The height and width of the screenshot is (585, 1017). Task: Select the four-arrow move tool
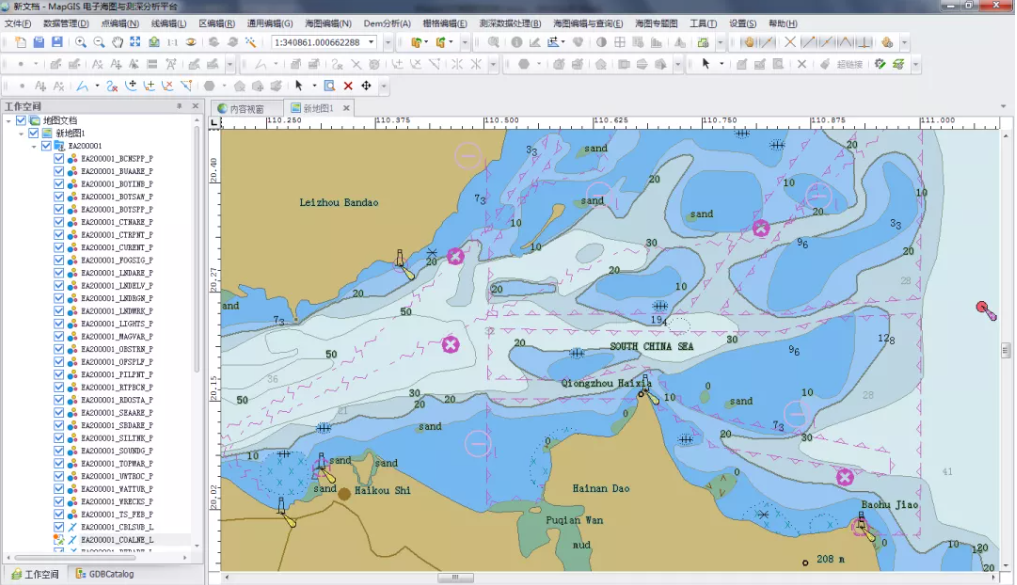point(366,86)
